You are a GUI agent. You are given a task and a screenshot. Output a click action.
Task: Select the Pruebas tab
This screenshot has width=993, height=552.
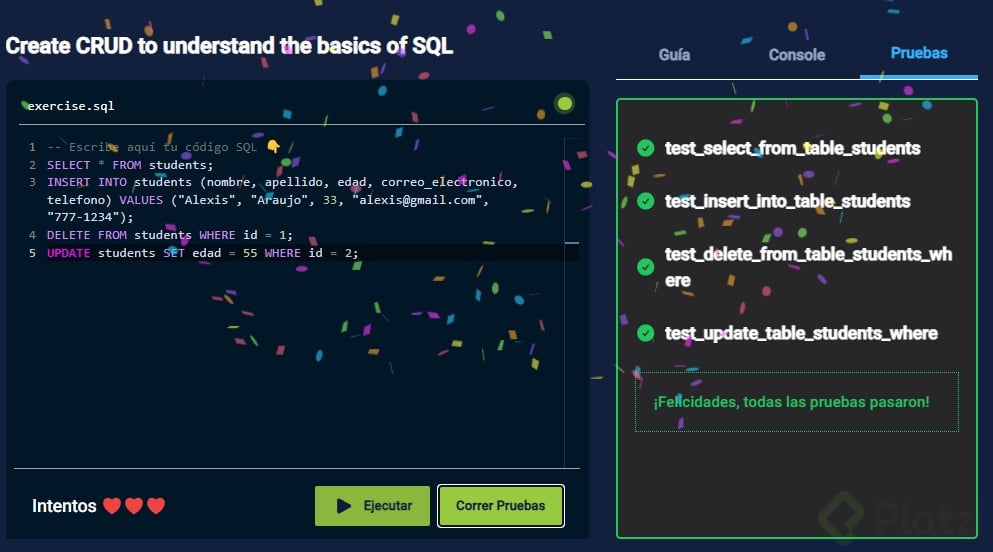(919, 53)
